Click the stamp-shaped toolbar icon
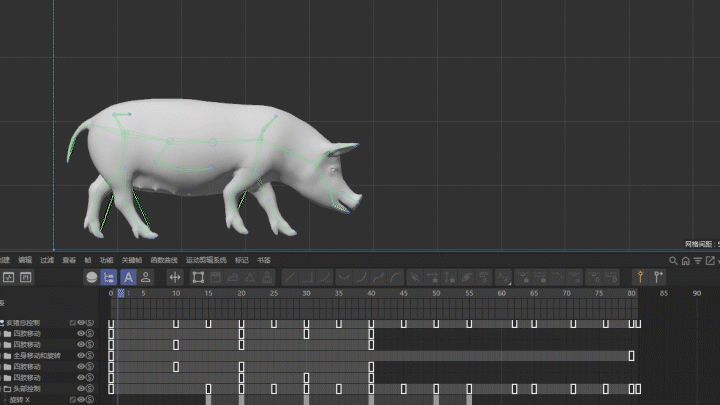 pos(267,277)
